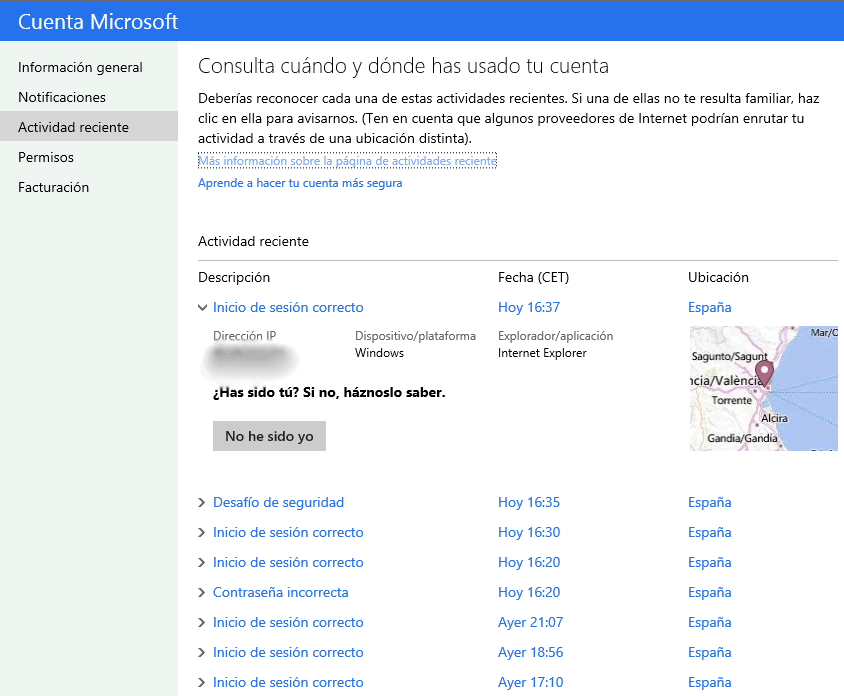
Task: Open Facturación from the sidebar
Action: point(53,187)
